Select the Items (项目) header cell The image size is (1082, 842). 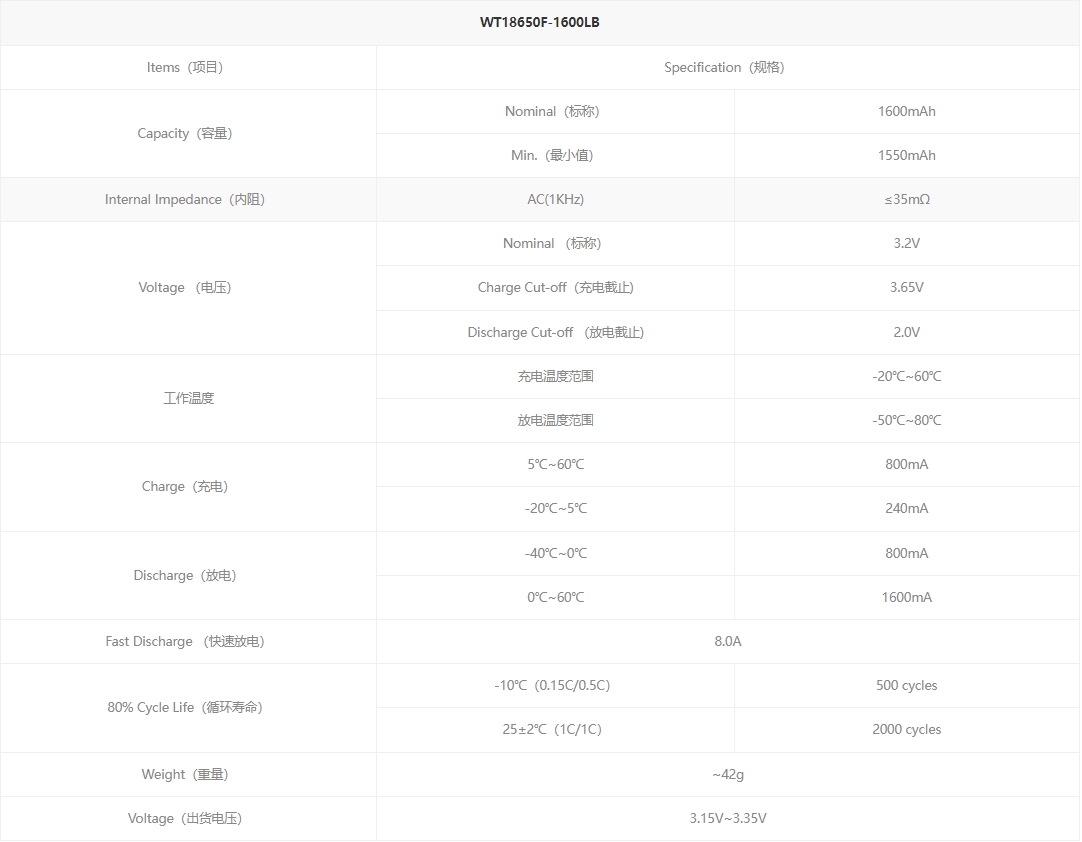(x=185, y=67)
